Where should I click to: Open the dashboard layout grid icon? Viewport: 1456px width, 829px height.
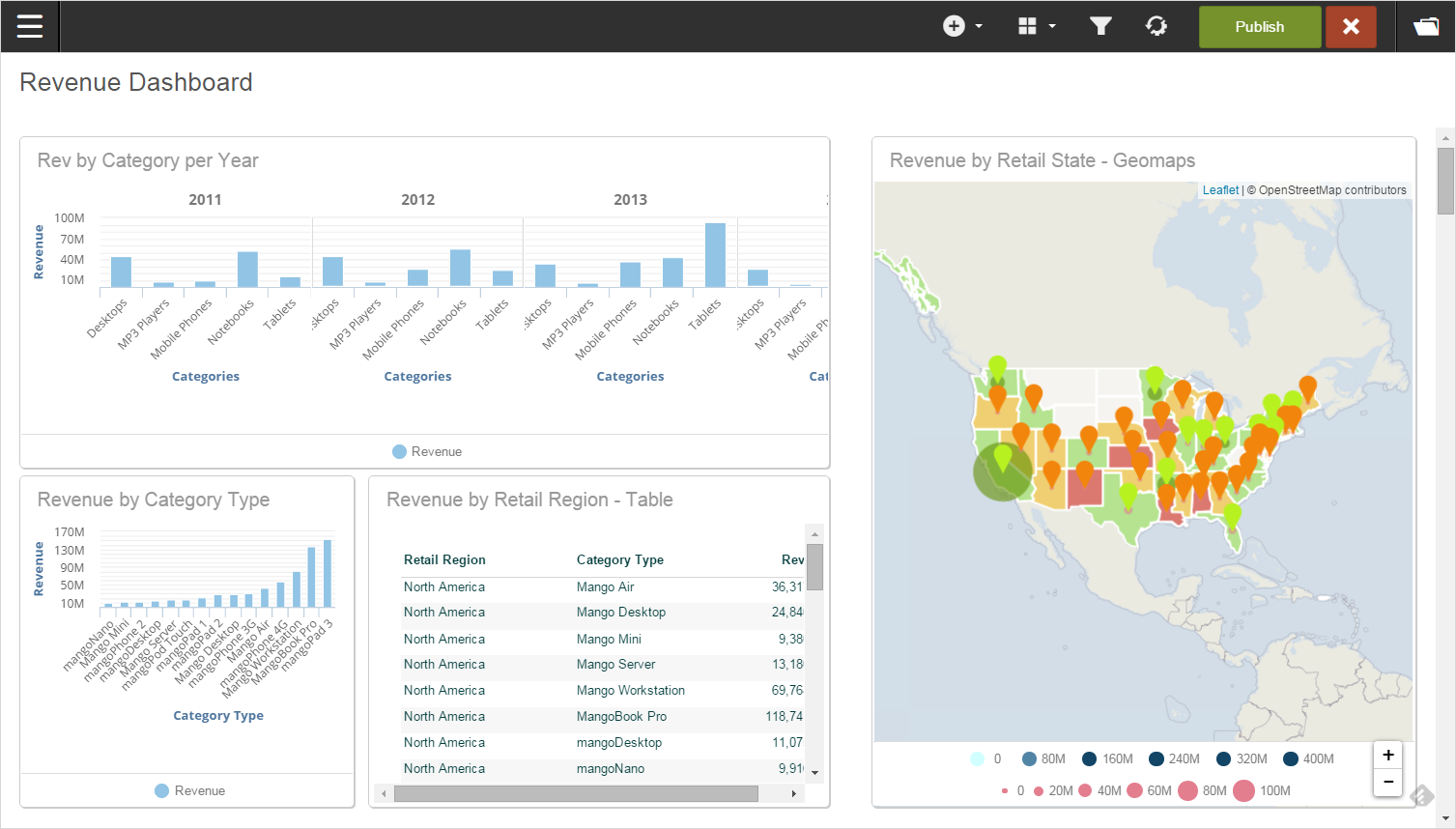[1027, 26]
